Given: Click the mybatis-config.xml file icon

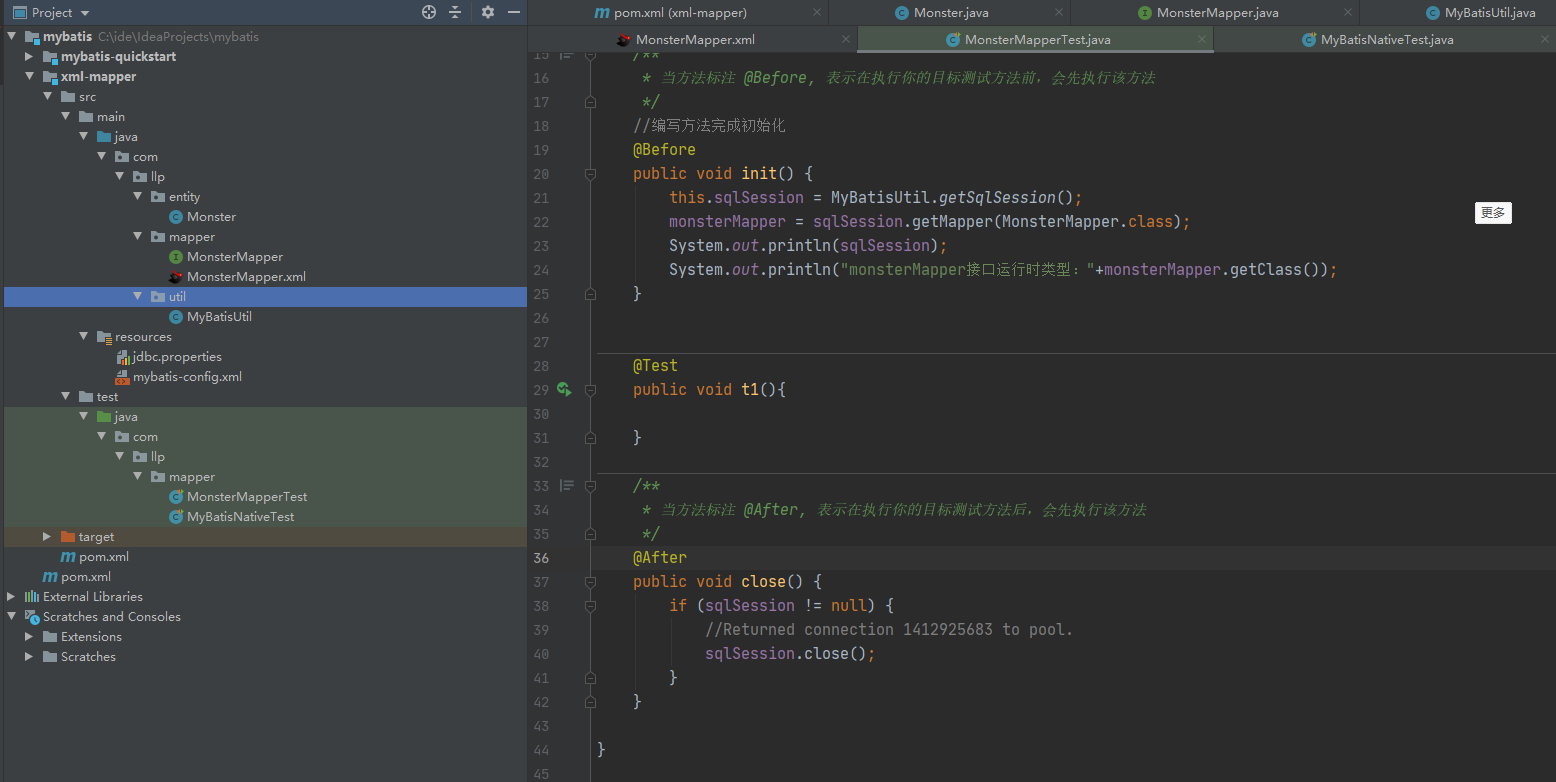Looking at the screenshot, I should (122, 376).
